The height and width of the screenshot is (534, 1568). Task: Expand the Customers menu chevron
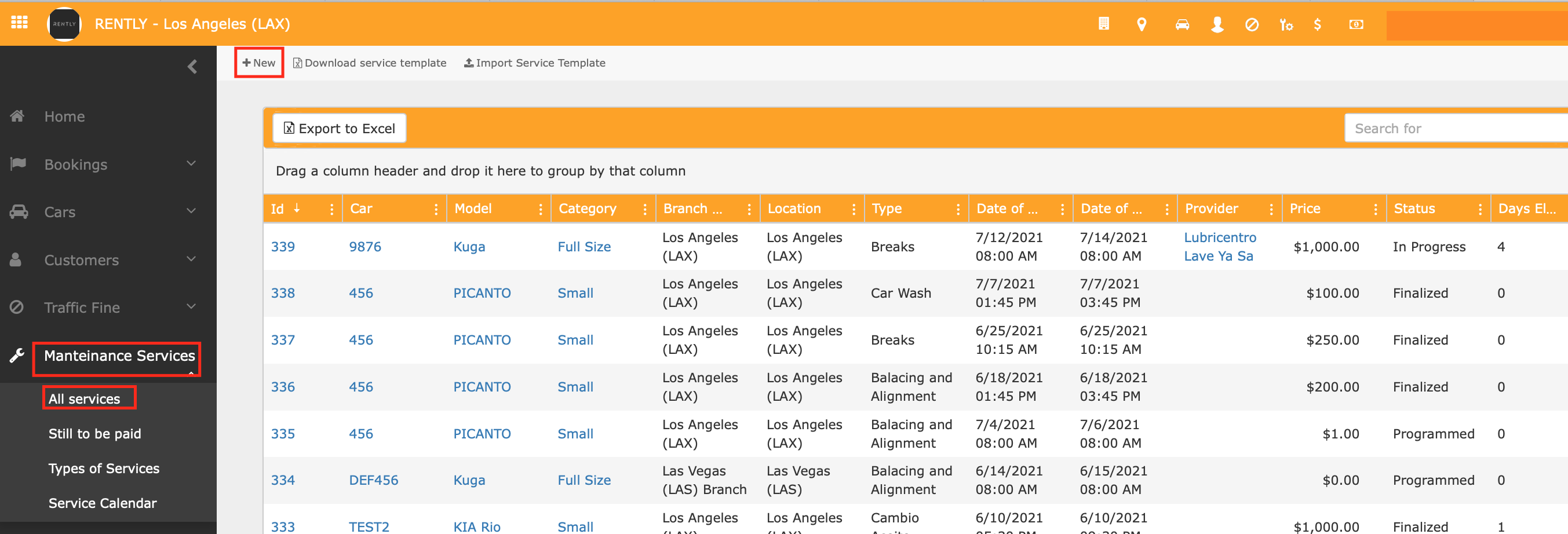[191, 258]
